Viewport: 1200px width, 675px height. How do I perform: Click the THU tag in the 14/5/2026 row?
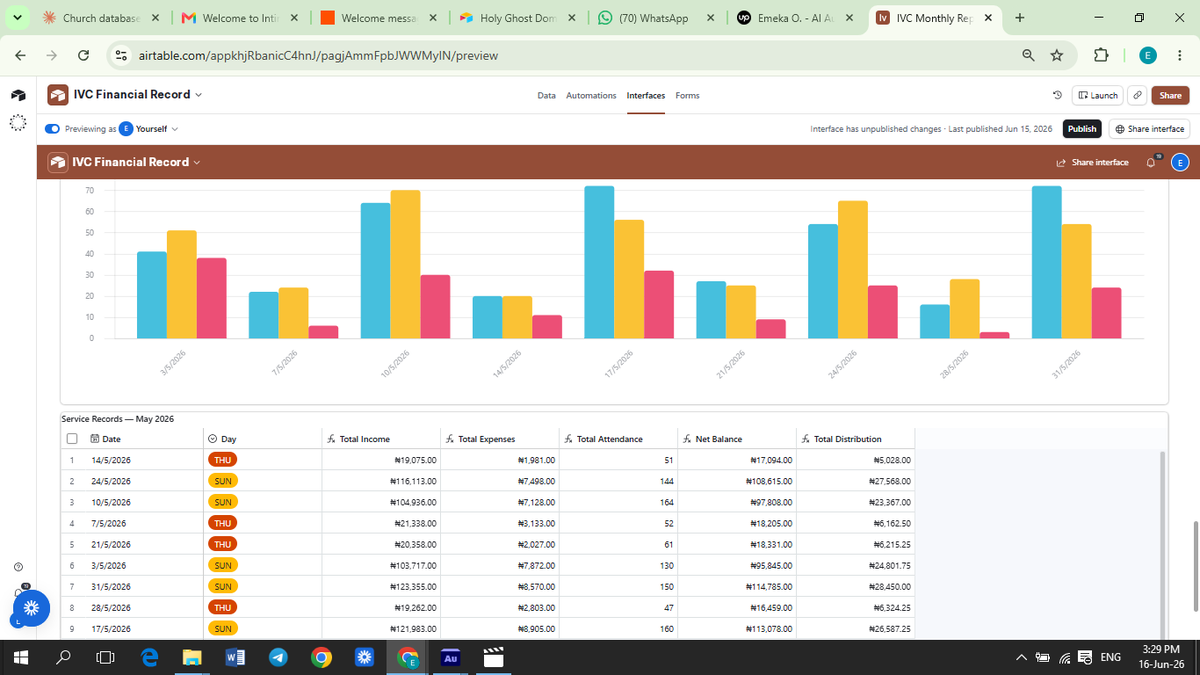pyautogui.click(x=221, y=460)
